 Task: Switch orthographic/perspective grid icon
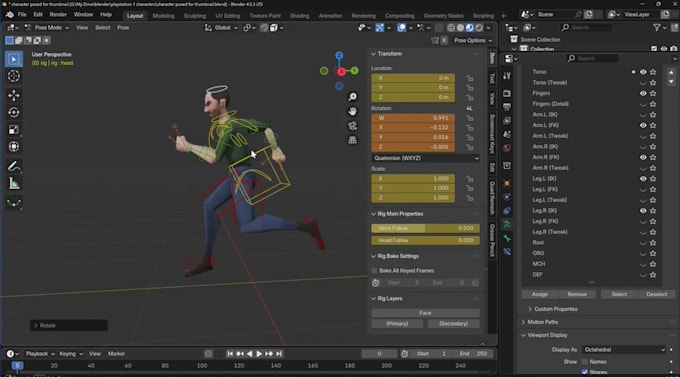(353, 140)
